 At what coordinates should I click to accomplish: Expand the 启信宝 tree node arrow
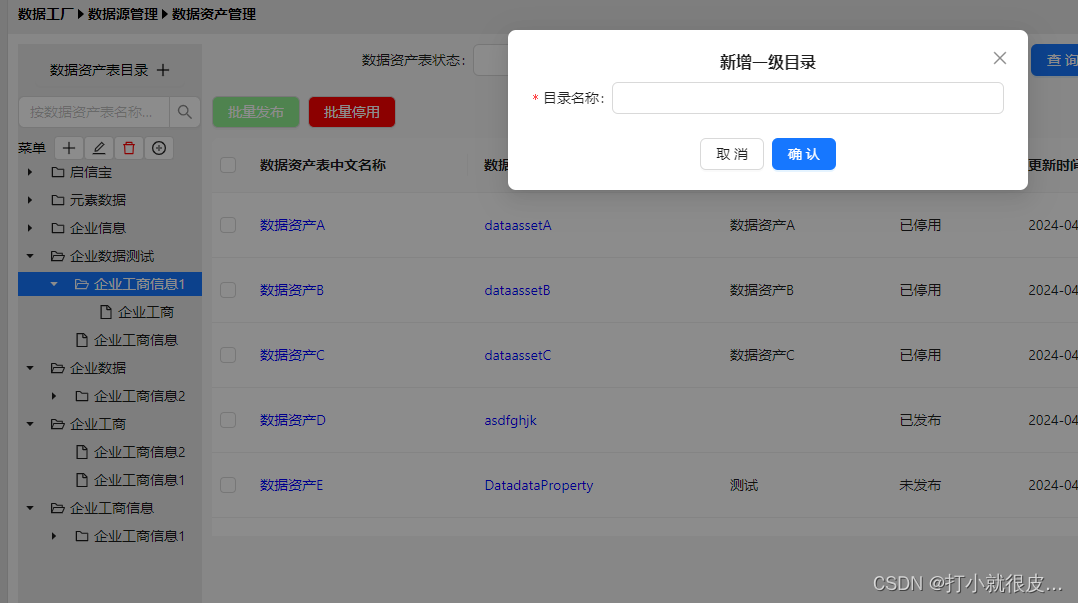click(30, 172)
